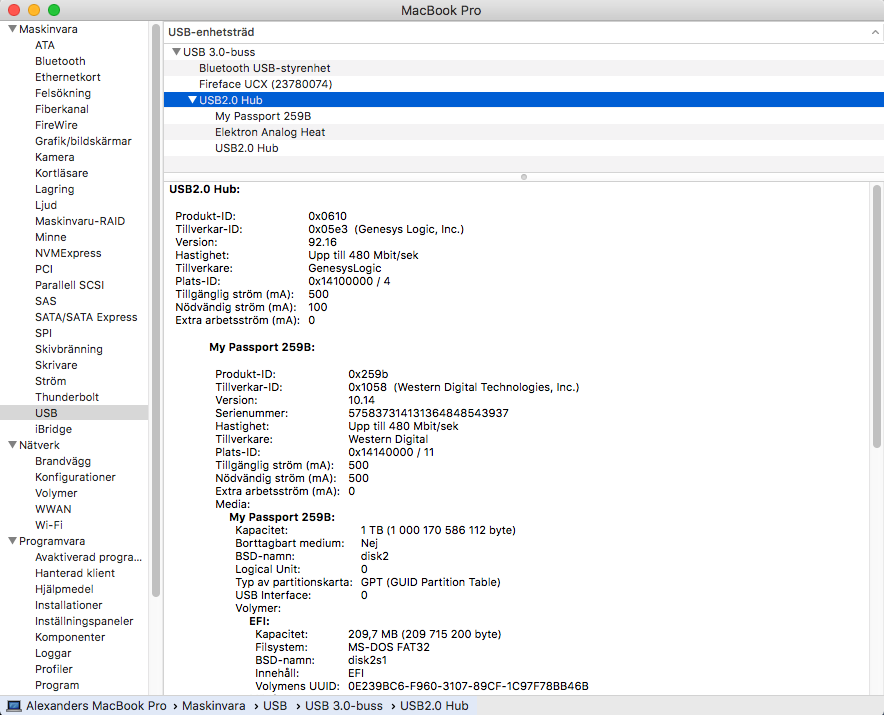The width and height of the screenshot is (884, 715).
Task: Select Brandvägg under Nätverk
Action: pyautogui.click(x=63, y=461)
